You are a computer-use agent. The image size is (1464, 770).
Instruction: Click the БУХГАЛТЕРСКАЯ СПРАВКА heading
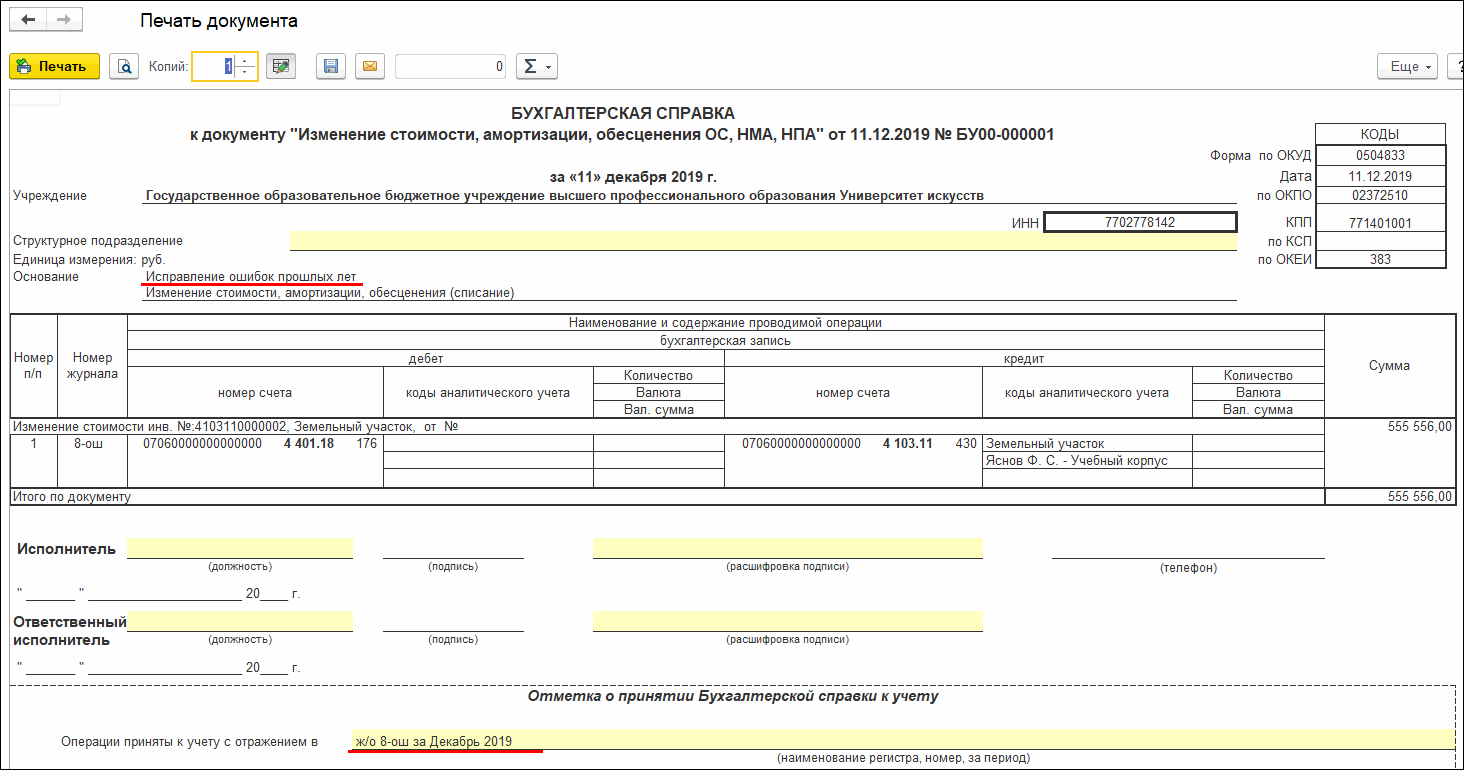pos(622,113)
